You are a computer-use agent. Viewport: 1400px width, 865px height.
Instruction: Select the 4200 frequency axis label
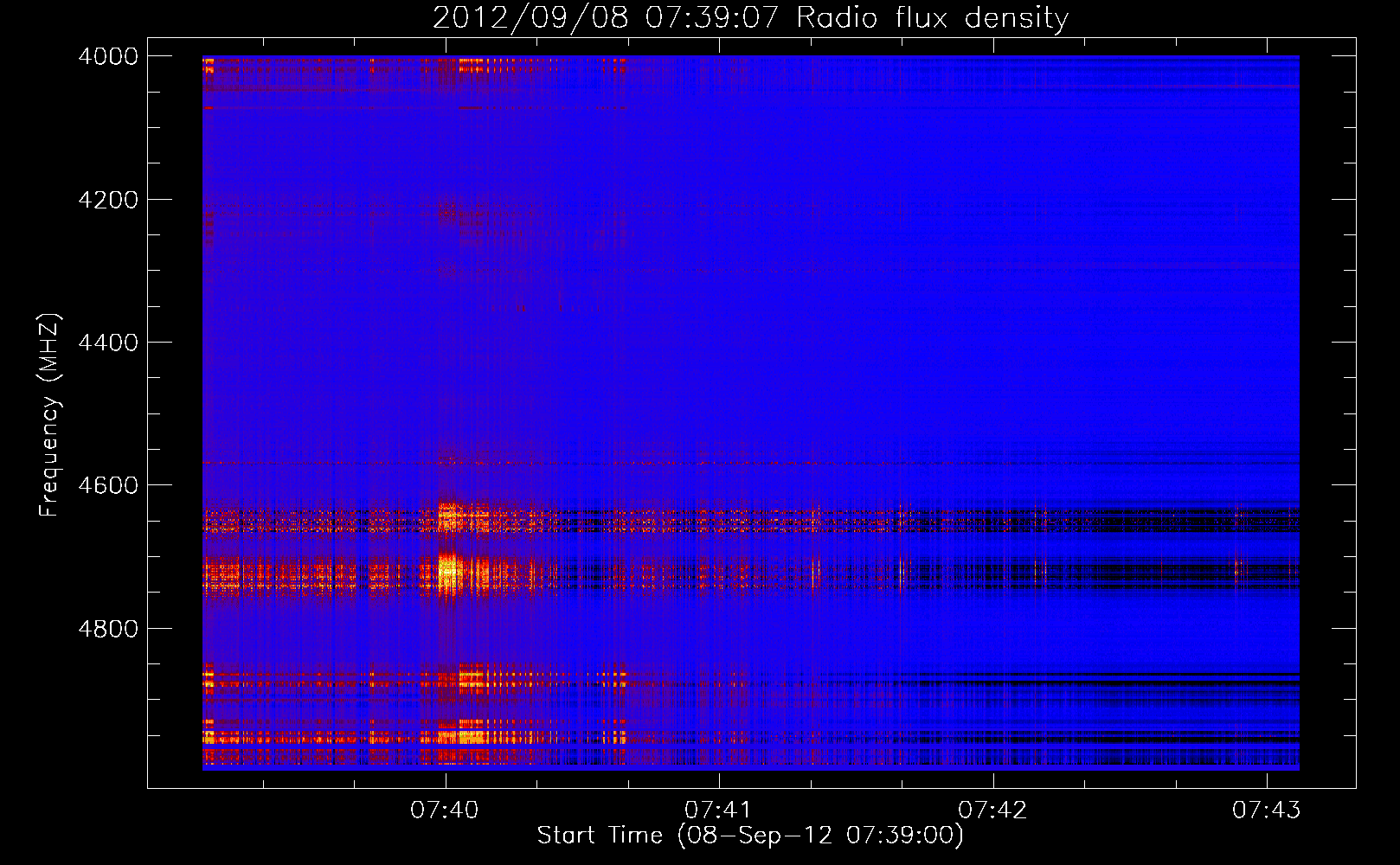click(x=108, y=200)
